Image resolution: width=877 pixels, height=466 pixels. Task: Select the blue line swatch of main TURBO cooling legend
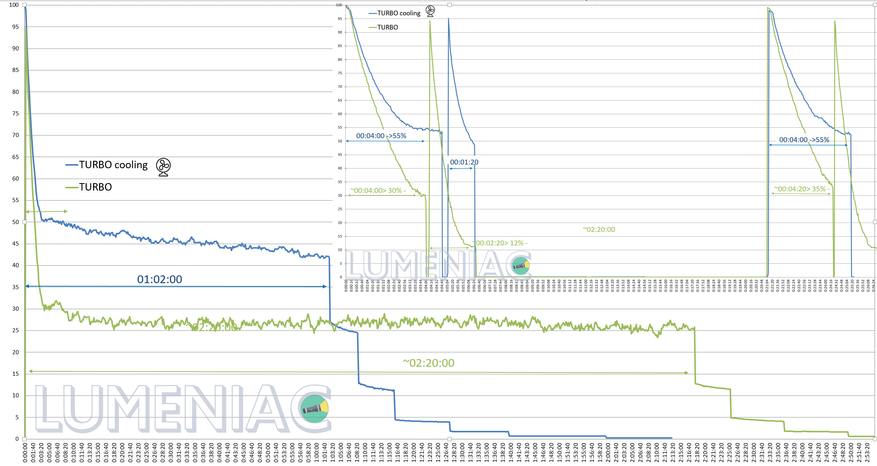click(x=71, y=165)
